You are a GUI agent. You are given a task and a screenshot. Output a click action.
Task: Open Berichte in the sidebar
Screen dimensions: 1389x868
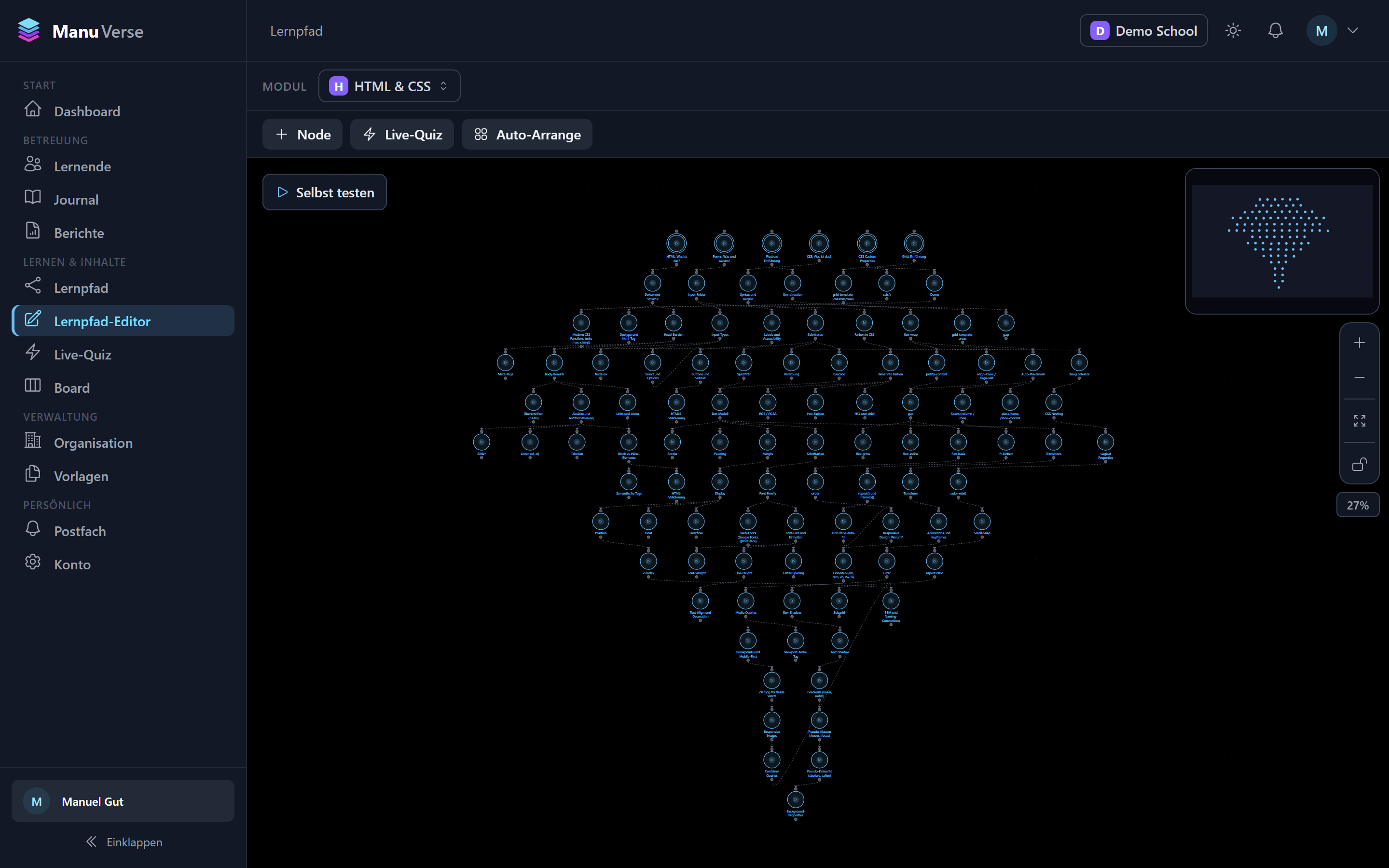pos(123,233)
